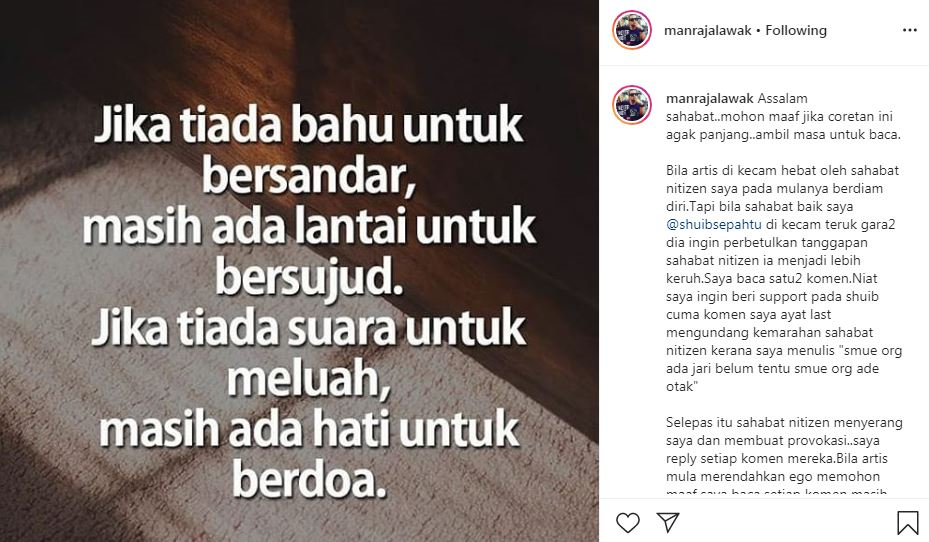Click the greeting text 'Assalam' in the caption
The height and width of the screenshot is (542, 929).
tap(782, 98)
